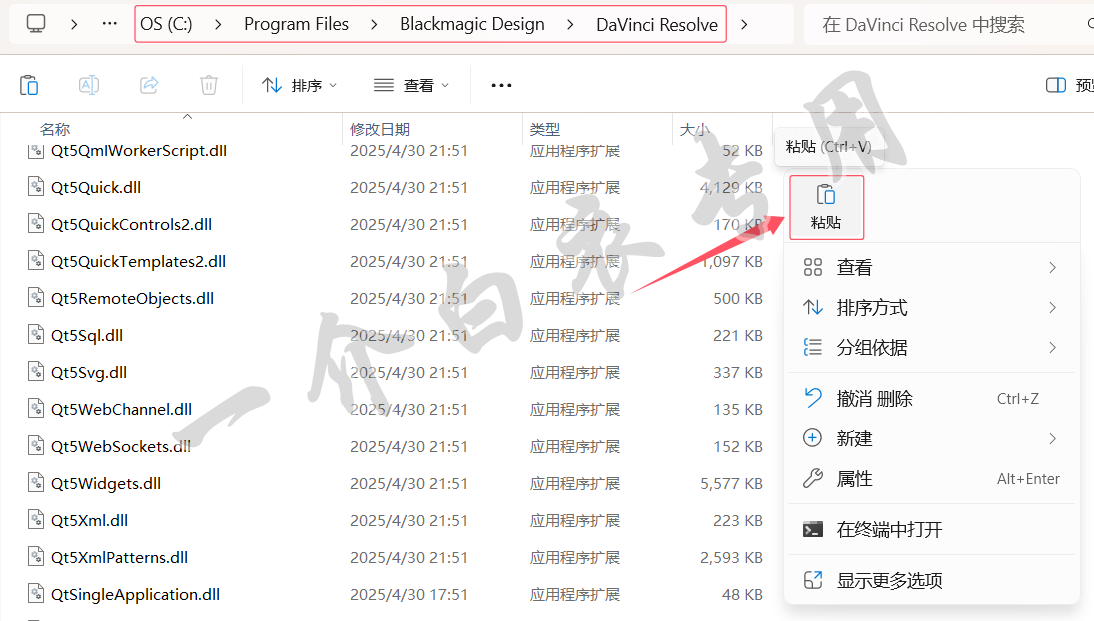Focus the 在 DaVinci Resolve 中搜索 search box

[949, 24]
